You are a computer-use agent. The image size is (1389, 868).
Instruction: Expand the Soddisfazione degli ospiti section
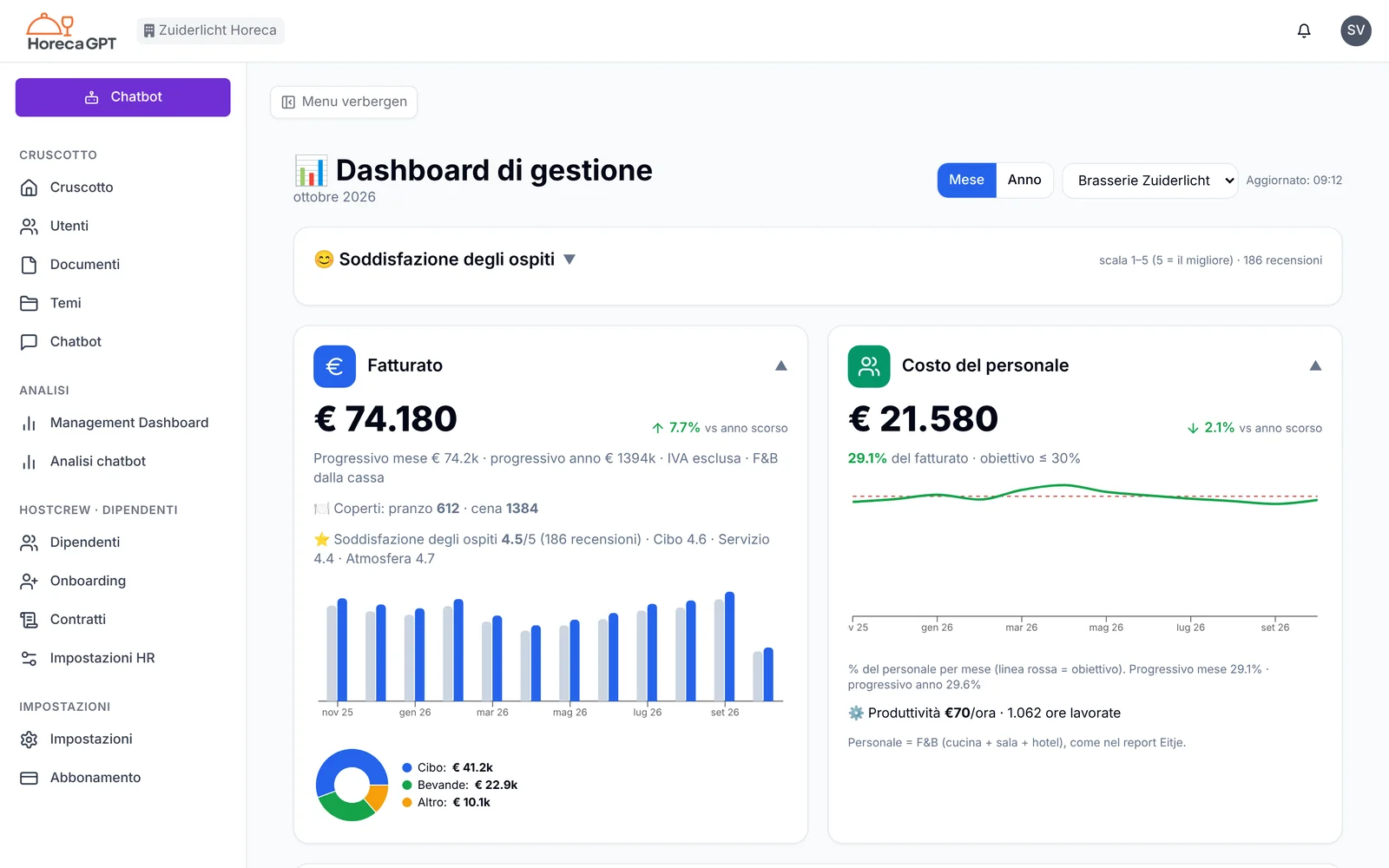[569, 260]
